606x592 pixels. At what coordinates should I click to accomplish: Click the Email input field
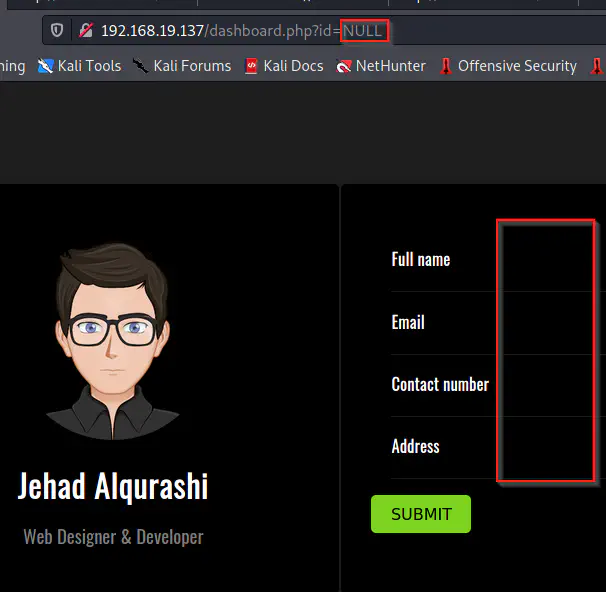(x=550, y=323)
